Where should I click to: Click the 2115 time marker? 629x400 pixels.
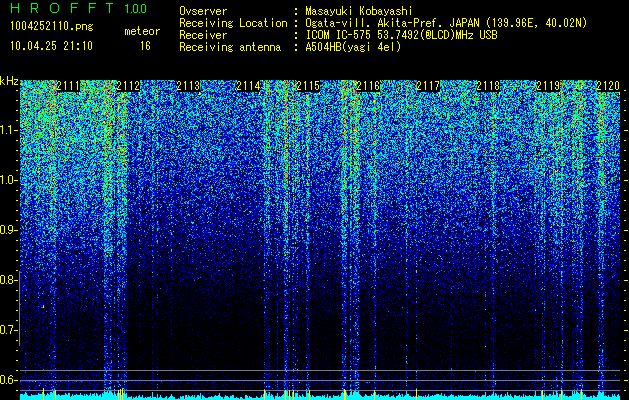tap(308, 86)
